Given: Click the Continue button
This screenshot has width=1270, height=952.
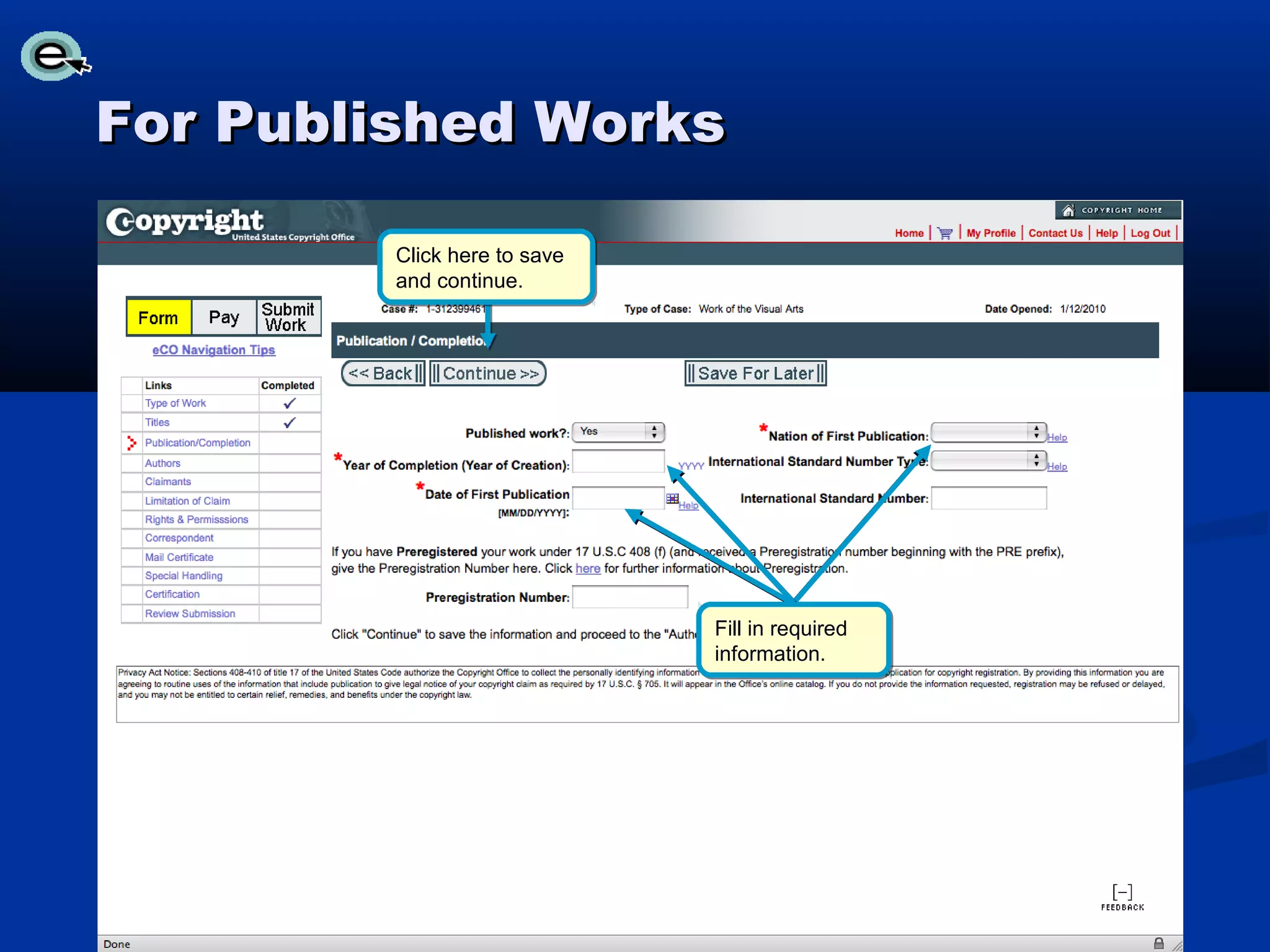Looking at the screenshot, I should coord(488,373).
